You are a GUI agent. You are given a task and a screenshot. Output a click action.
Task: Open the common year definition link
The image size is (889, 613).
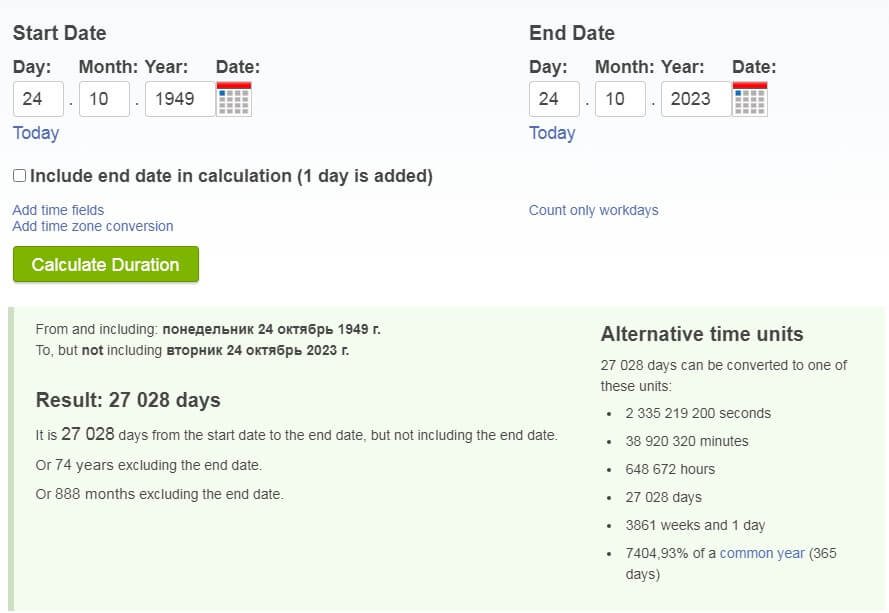[762, 553]
